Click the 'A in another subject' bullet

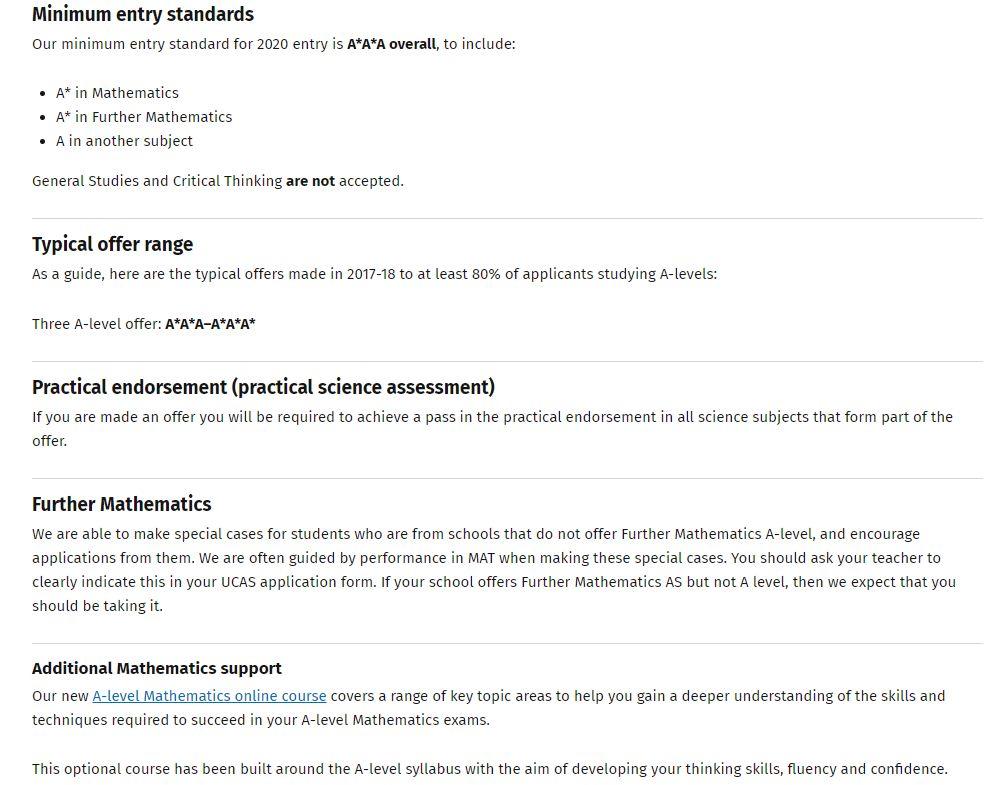click(124, 141)
